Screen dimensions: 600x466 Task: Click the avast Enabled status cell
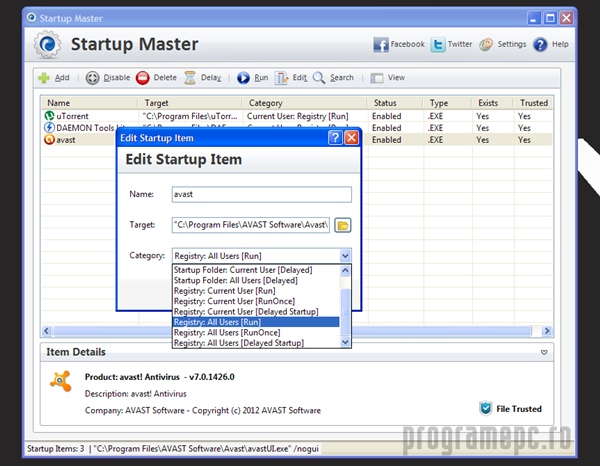coord(386,140)
